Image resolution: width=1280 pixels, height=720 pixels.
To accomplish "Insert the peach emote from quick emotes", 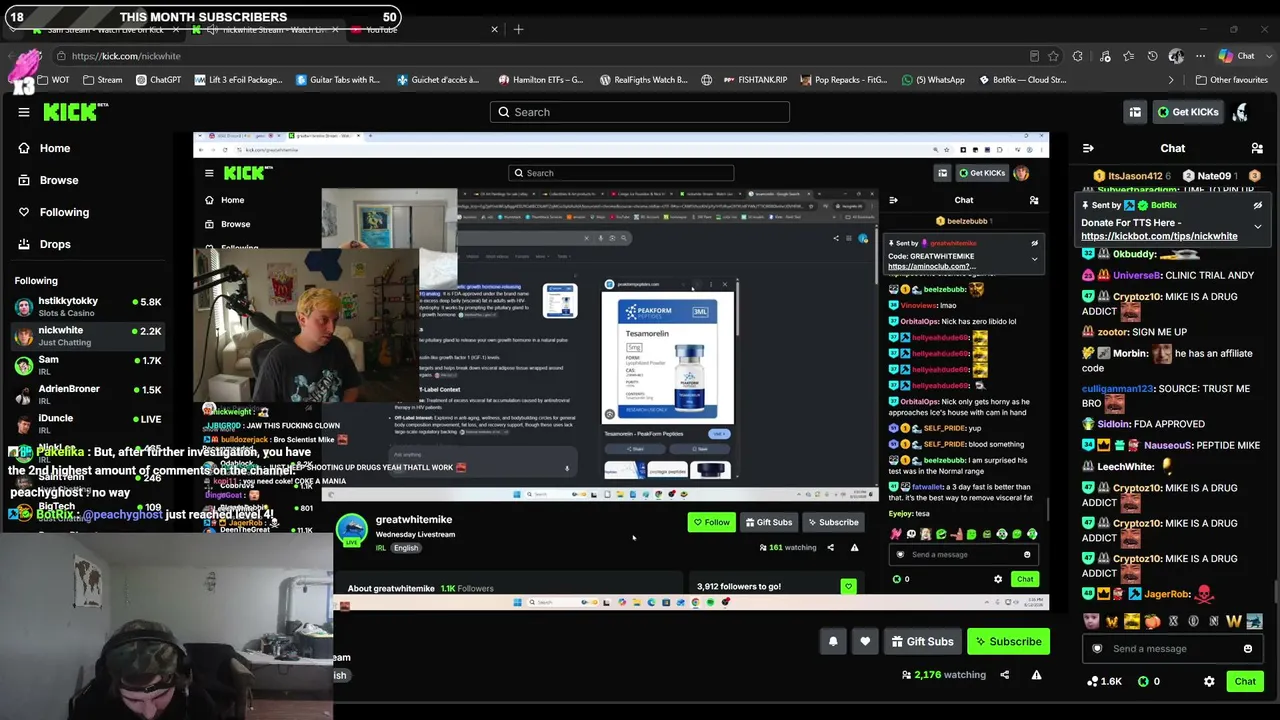I will click(x=1153, y=622).
